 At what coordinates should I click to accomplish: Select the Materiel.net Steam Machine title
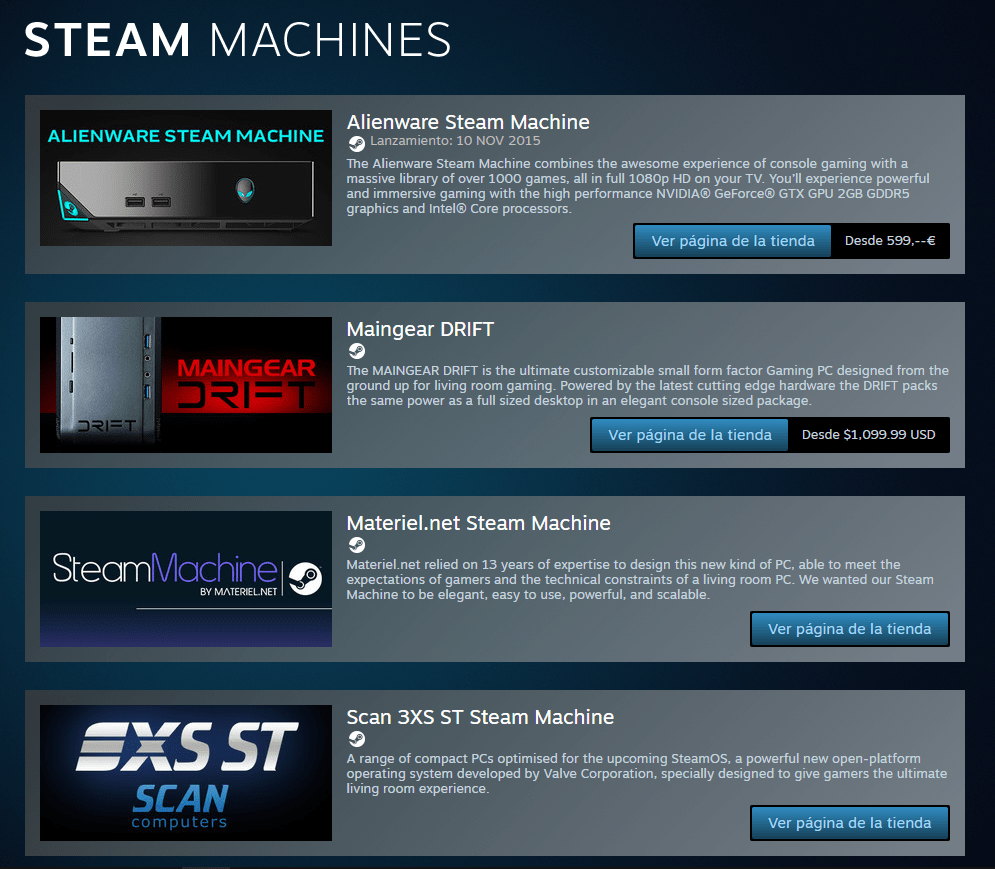click(478, 523)
